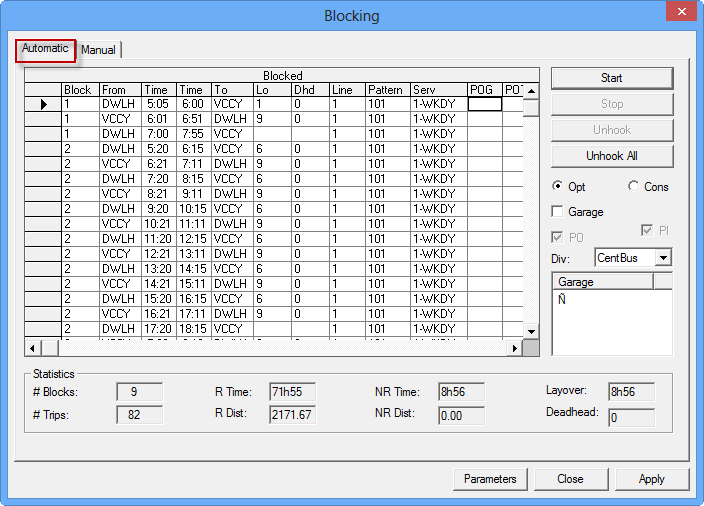Click the Close button at bottom

tap(570, 479)
